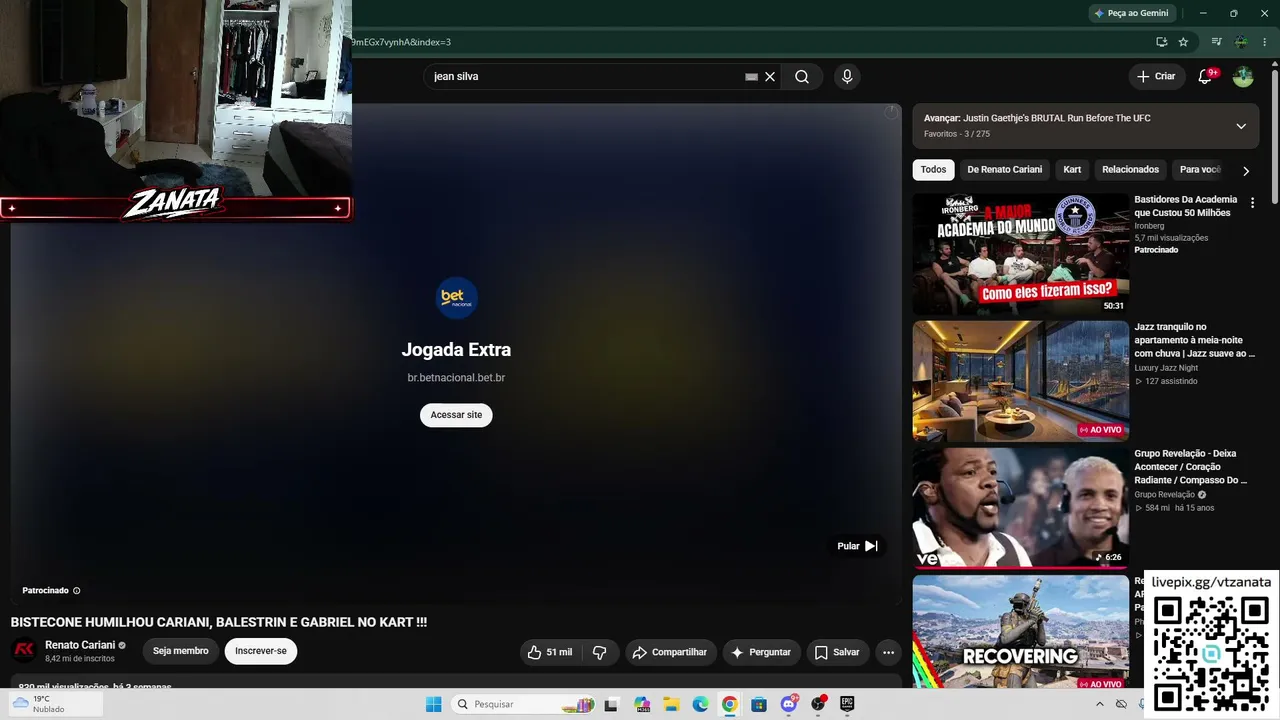
Task: Open Jazz tranquilo live stream thumbnail
Action: 1021,381
